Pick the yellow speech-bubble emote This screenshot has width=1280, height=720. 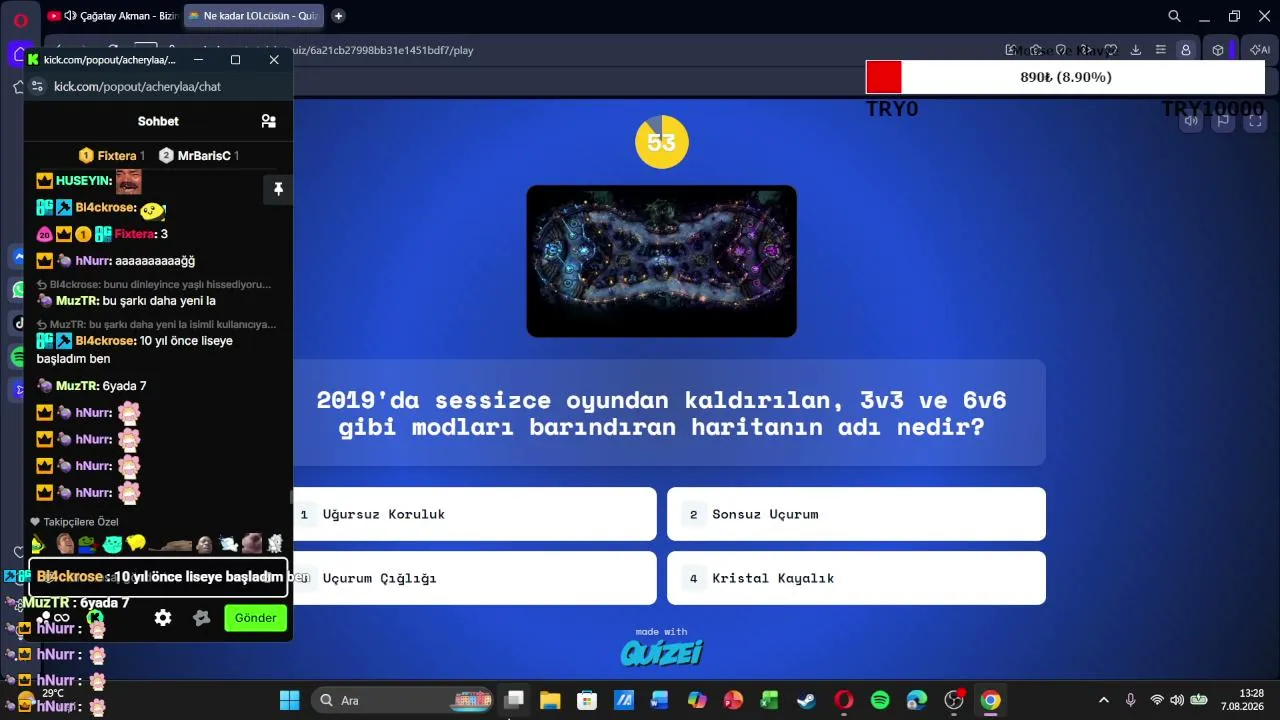(136, 544)
